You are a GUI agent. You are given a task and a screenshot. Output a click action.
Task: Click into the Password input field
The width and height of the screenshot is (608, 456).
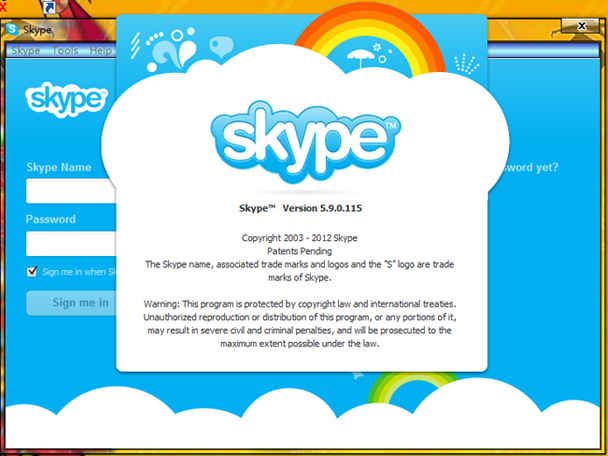click(71, 244)
